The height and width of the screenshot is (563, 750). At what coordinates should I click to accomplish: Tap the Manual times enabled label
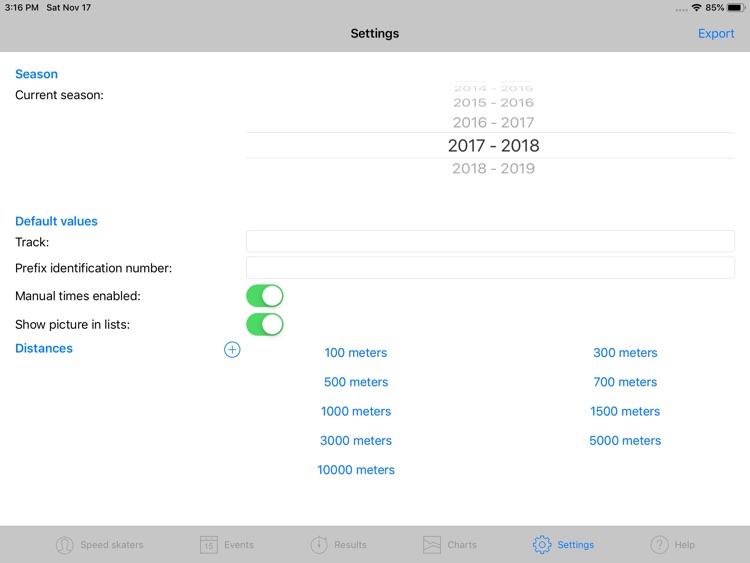[x=77, y=296]
